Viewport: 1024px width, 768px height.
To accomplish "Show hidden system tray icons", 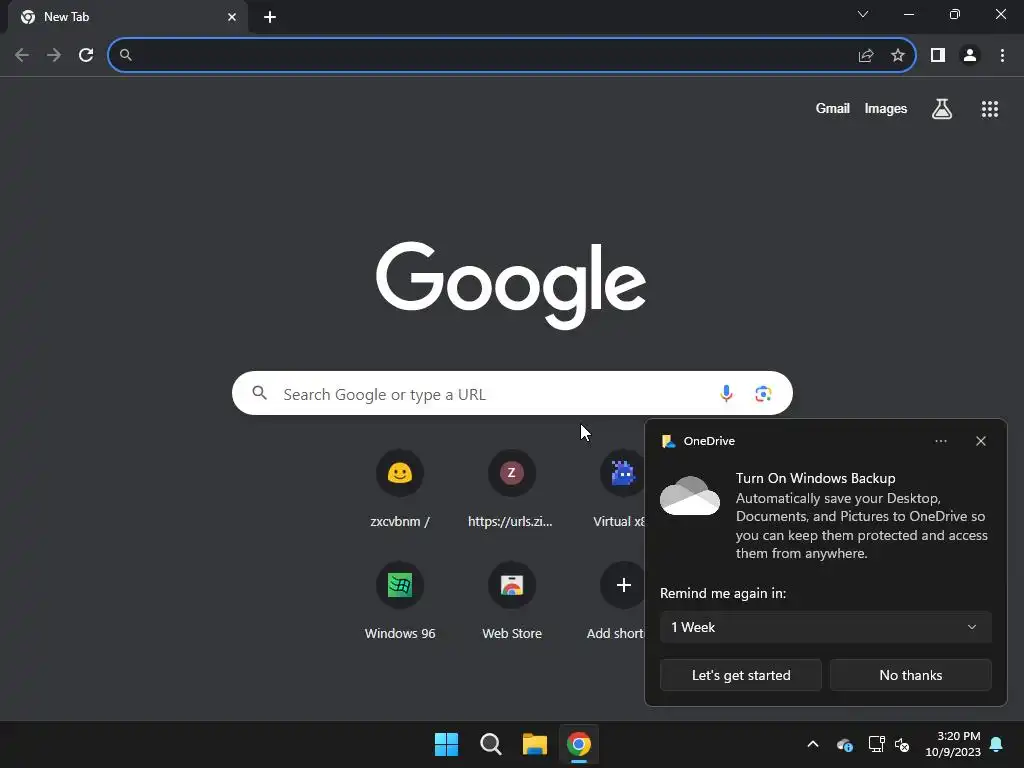I will coord(813,744).
